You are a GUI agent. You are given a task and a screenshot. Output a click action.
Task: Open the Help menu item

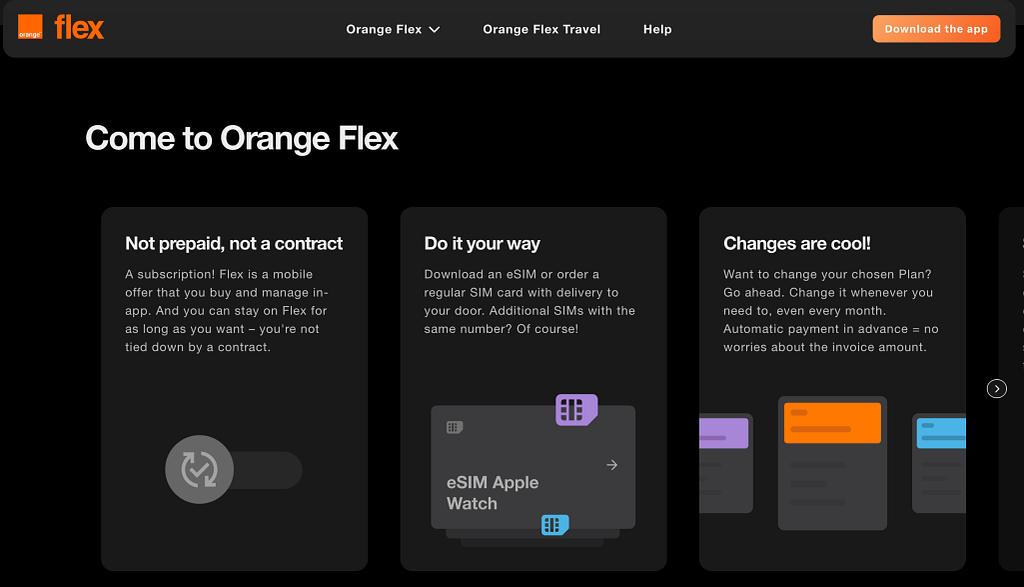(x=657, y=29)
